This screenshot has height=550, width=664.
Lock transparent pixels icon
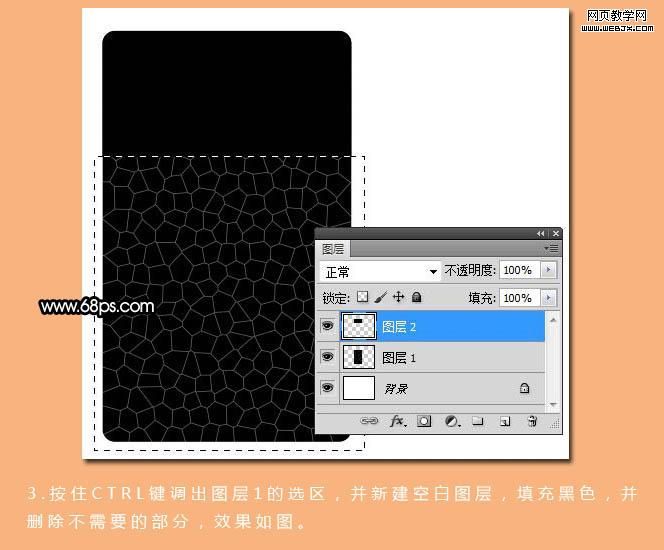coord(362,297)
